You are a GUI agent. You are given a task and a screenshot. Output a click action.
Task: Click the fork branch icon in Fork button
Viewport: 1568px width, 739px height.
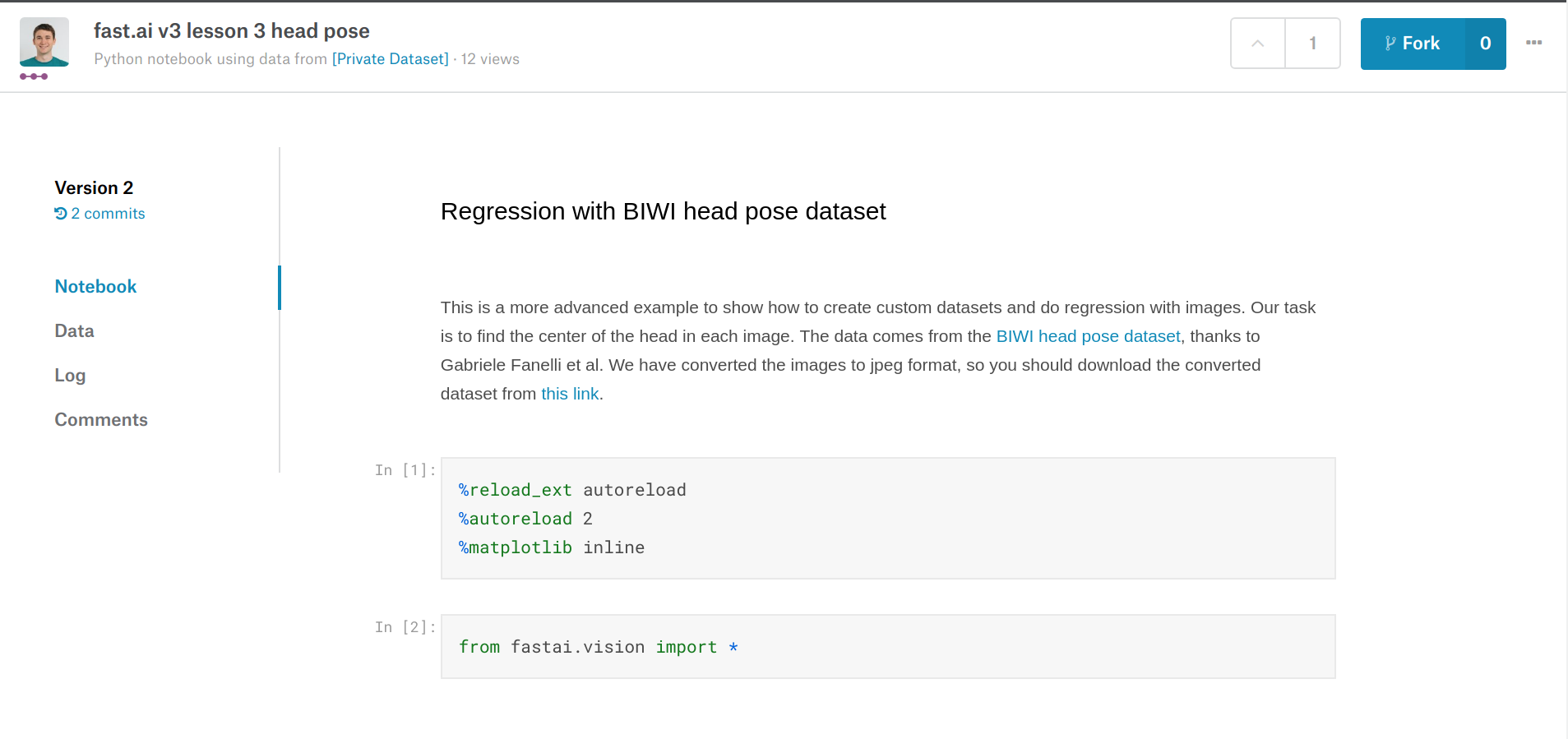(x=1390, y=44)
